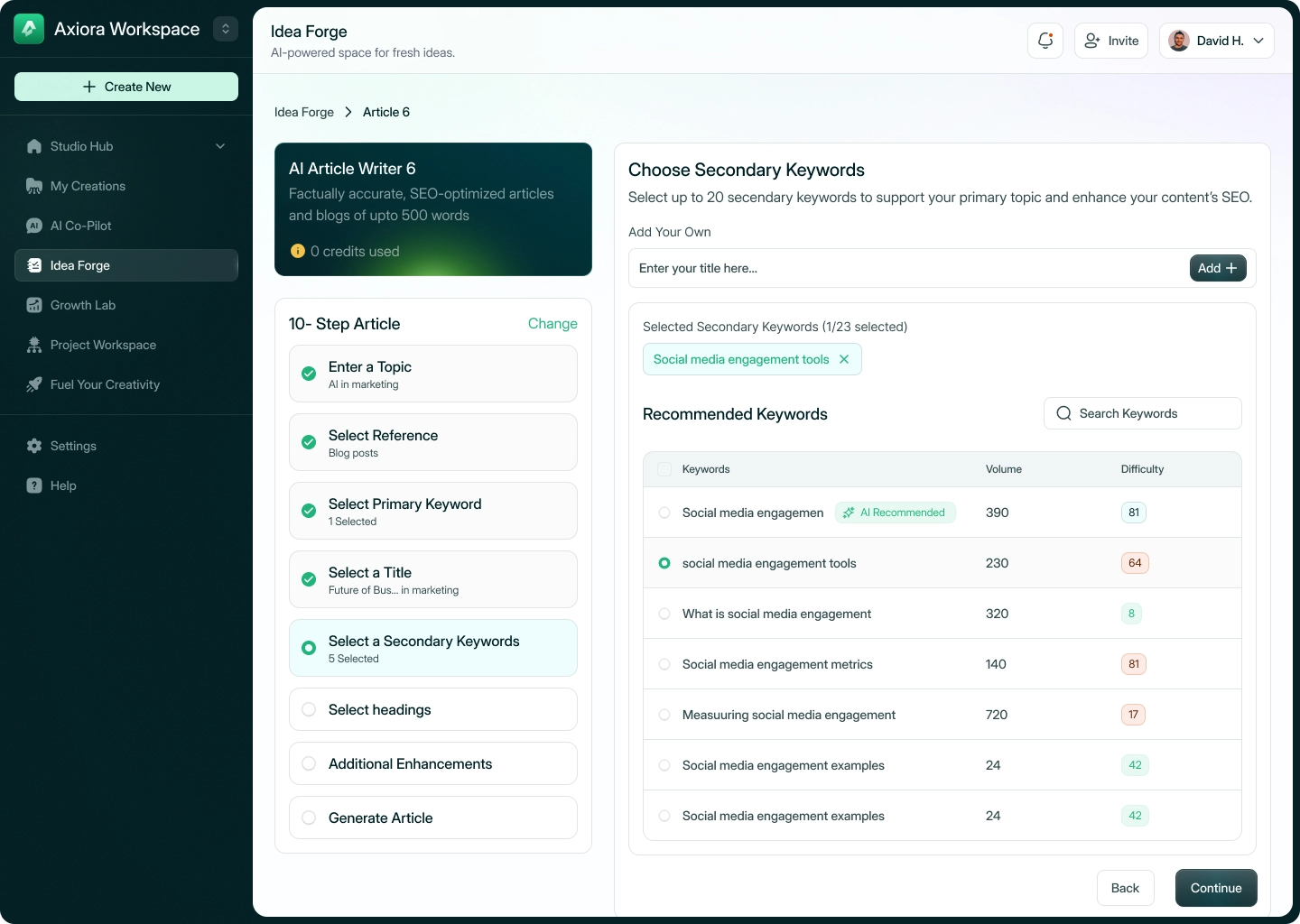Open My Creations folder icon

pos(34,186)
